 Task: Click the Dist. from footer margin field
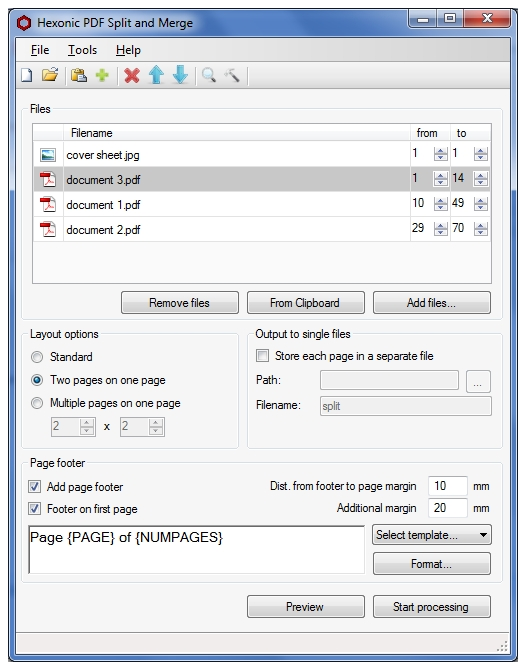click(x=447, y=486)
